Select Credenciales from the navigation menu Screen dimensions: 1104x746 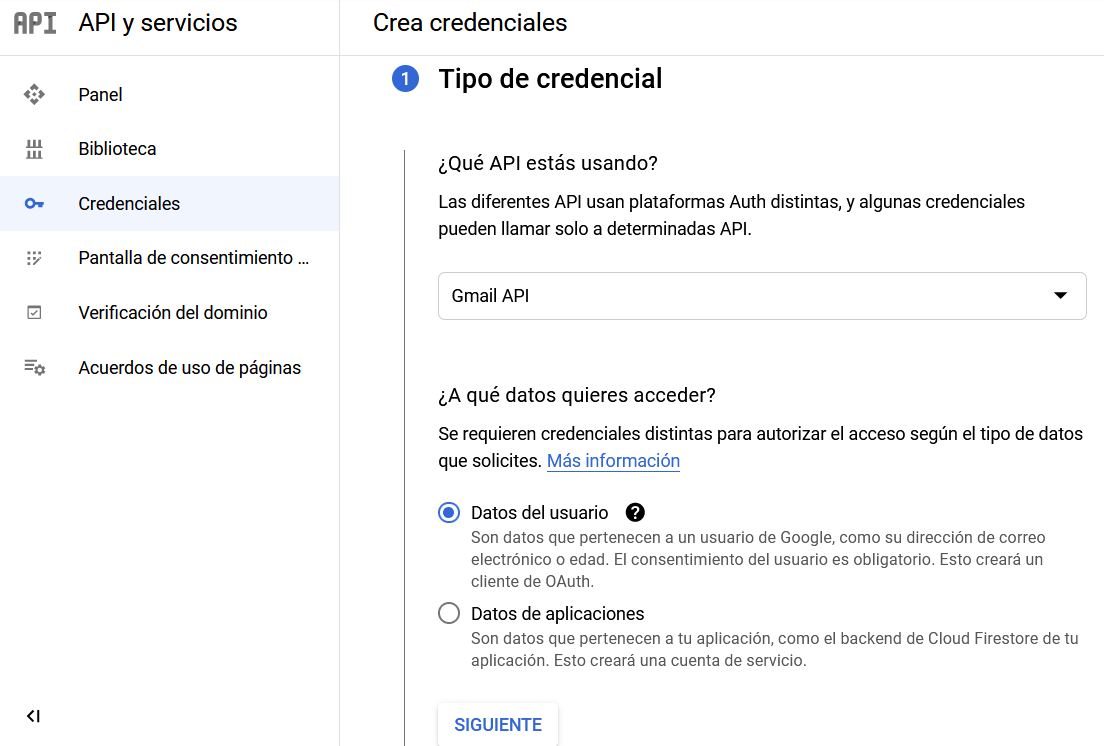(x=129, y=203)
